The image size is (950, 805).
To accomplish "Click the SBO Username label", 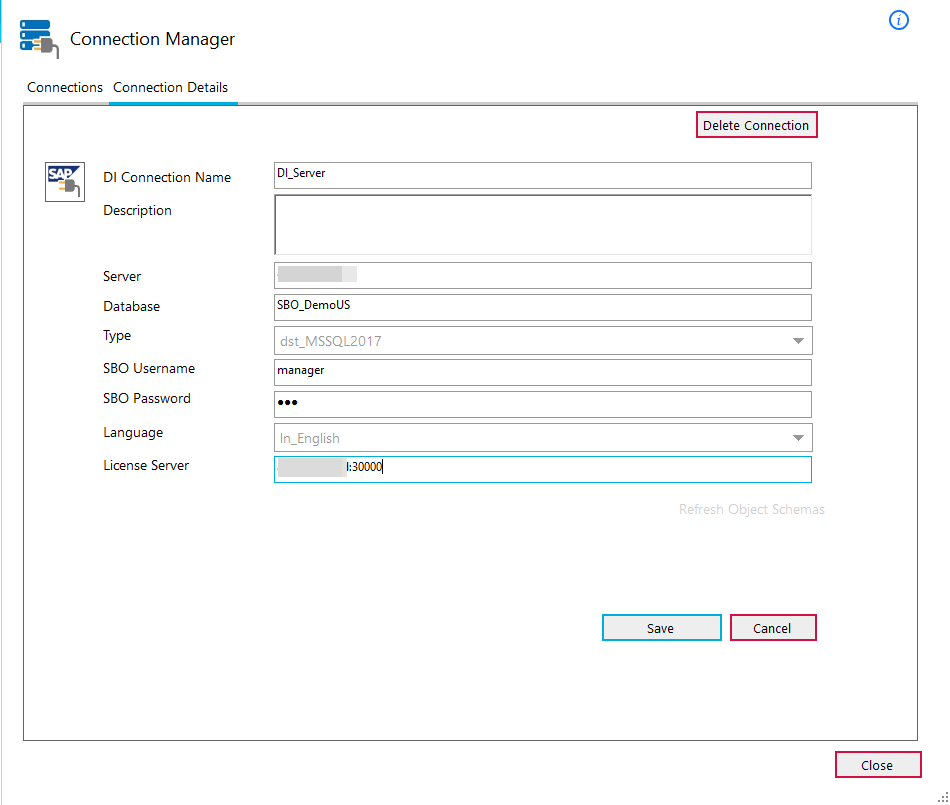I will tap(149, 368).
